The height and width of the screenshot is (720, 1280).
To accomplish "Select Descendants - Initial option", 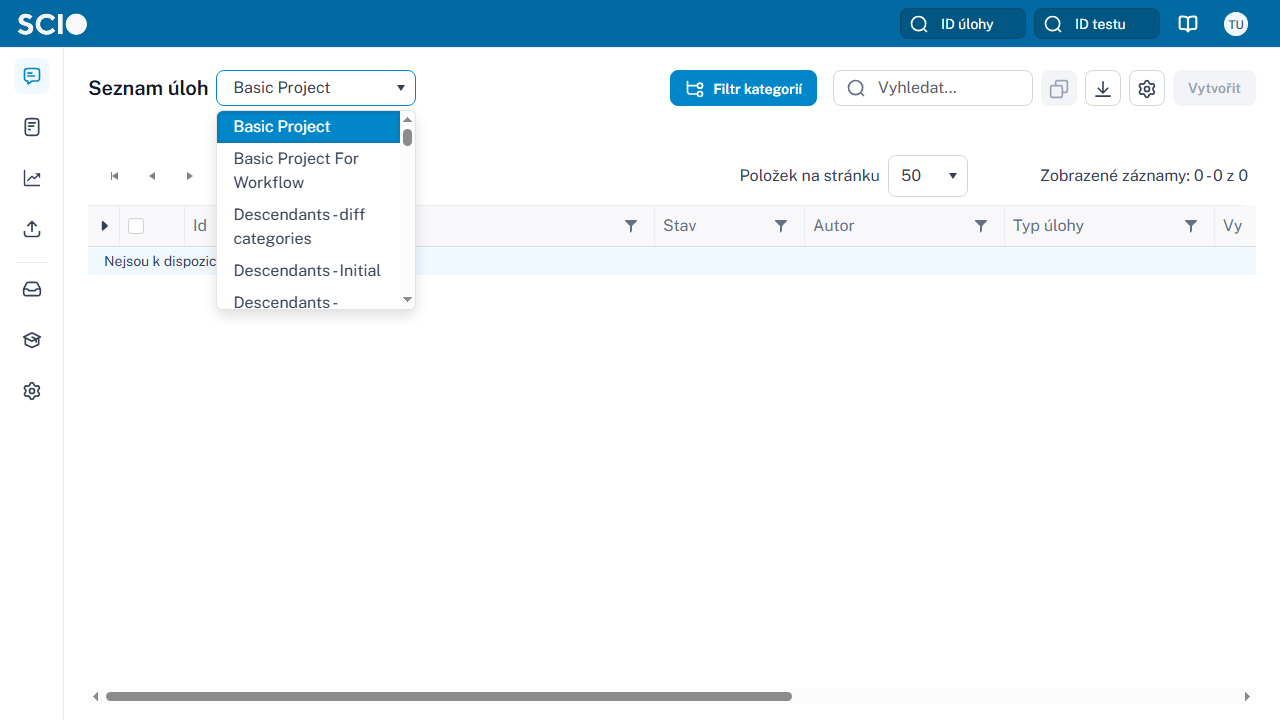I will (308, 271).
